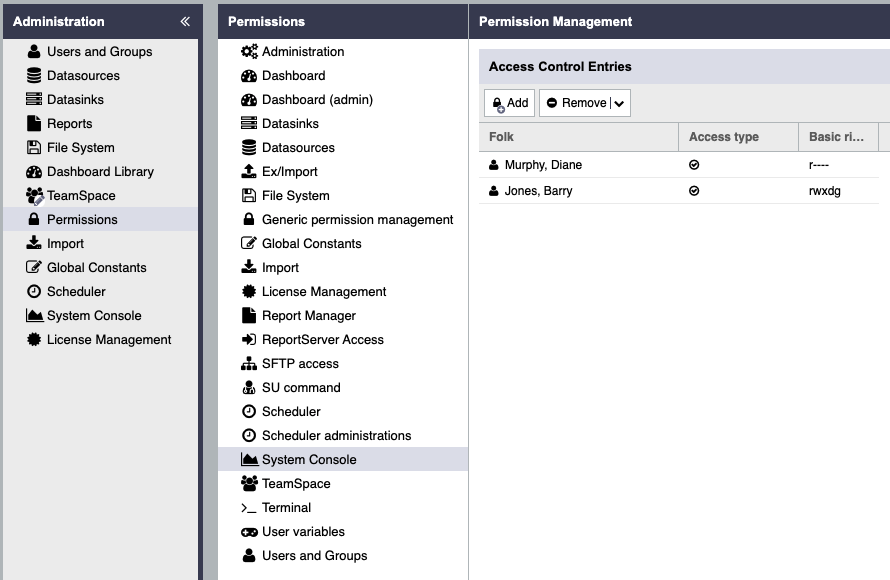The height and width of the screenshot is (580, 890).
Task: Click the Terminal prompt icon in Permissions
Action: click(249, 508)
